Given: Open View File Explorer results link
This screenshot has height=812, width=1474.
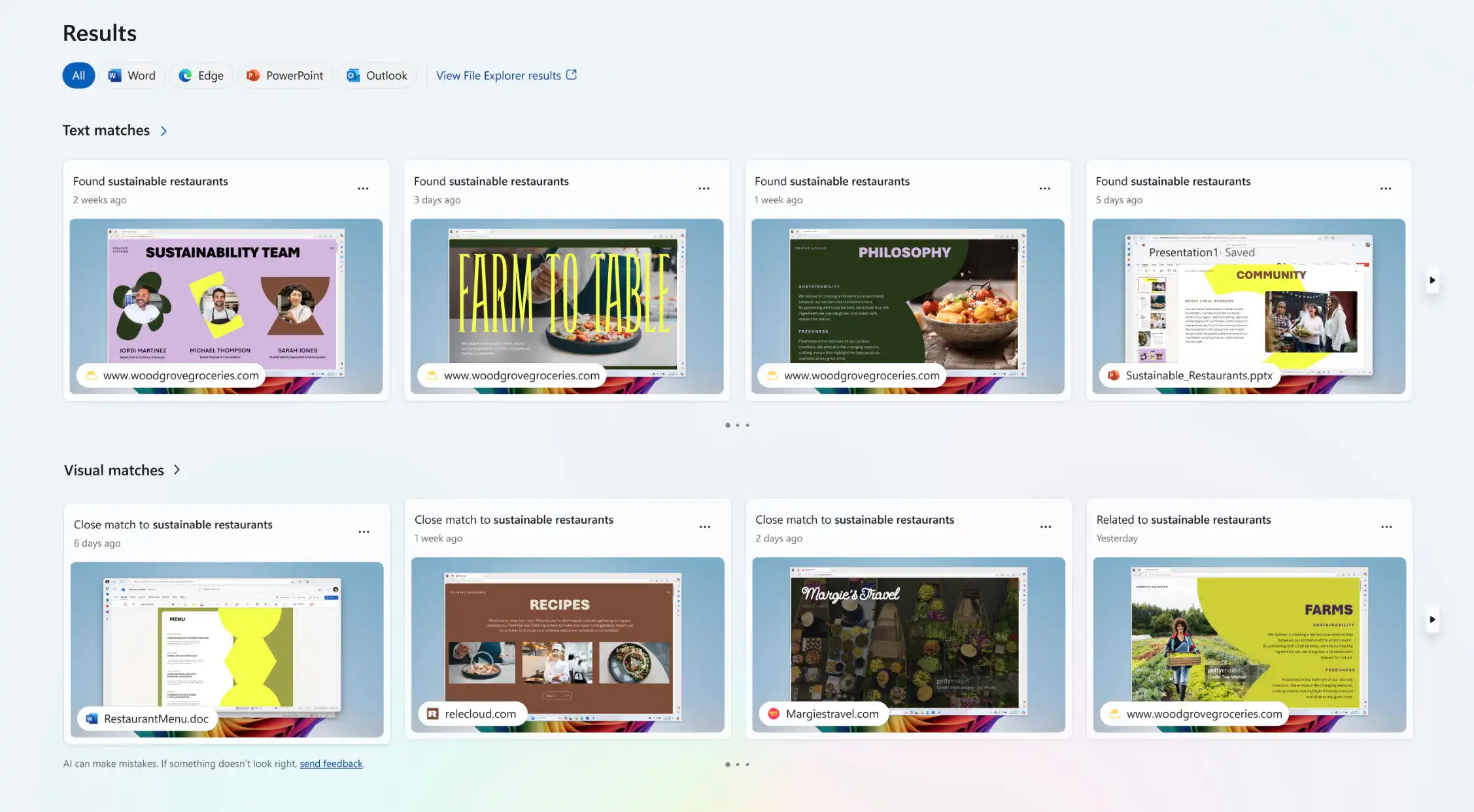Looking at the screenshot, I should pyautogui.click(x=506, y=75).
